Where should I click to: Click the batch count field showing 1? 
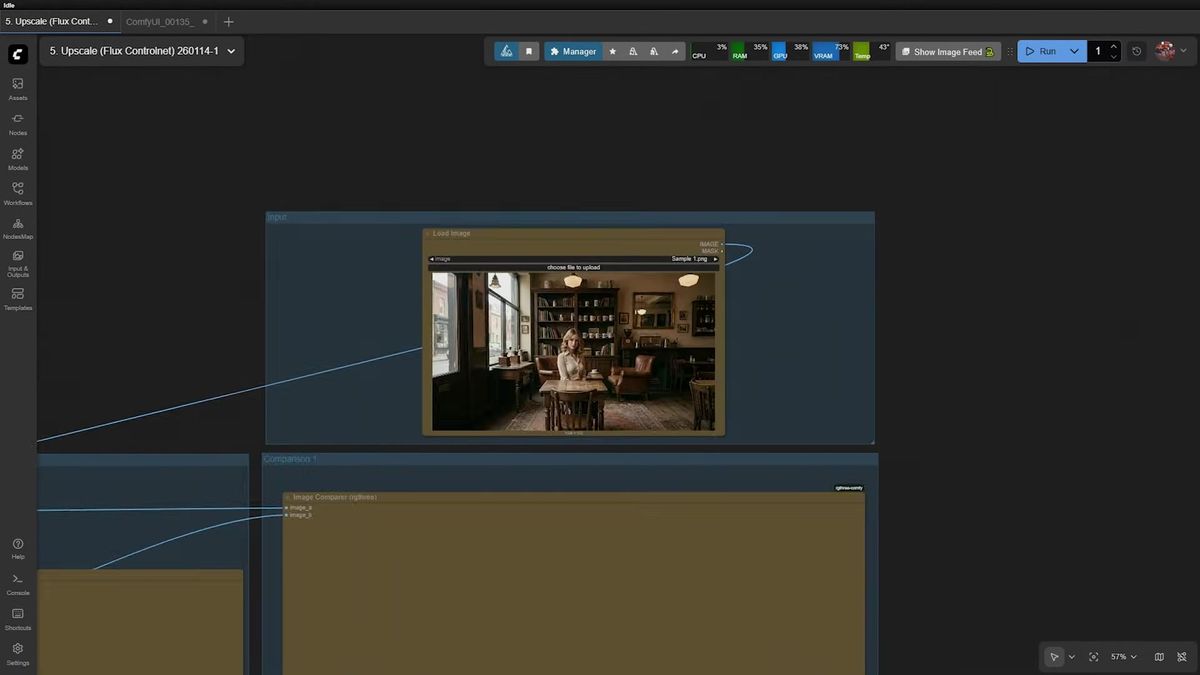[1097, 51]
